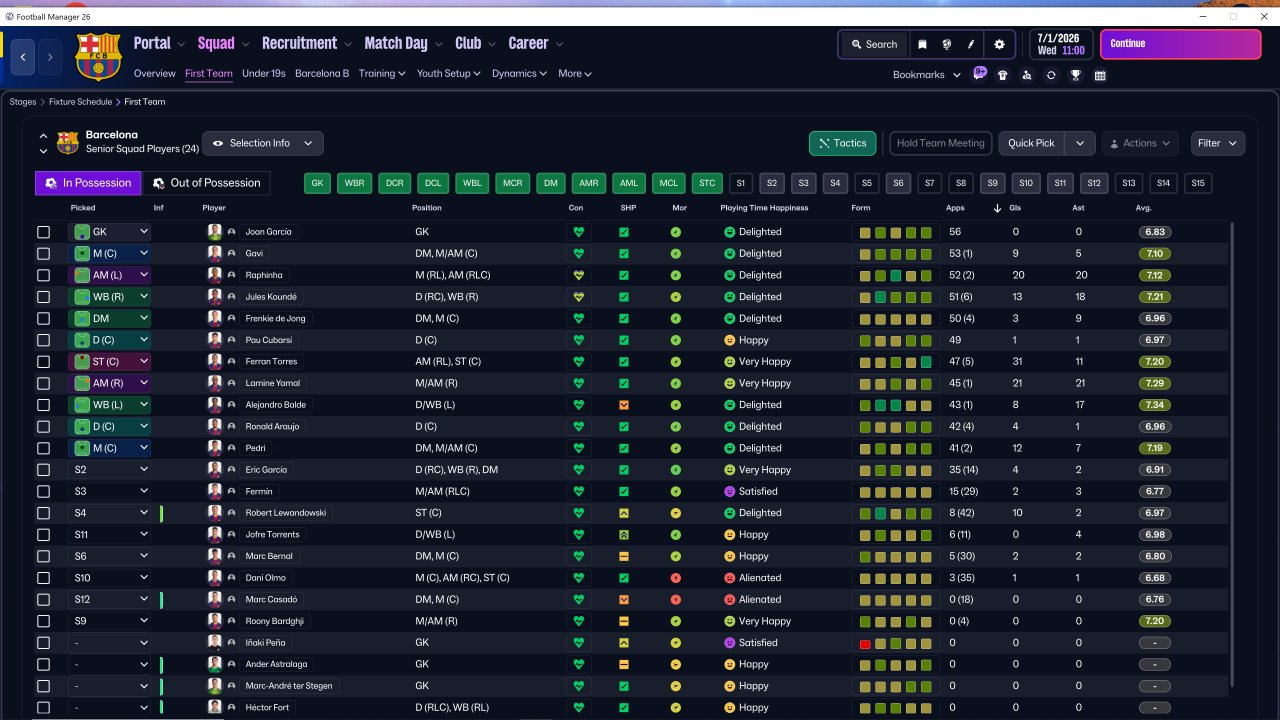
Task: Click the Search button
Action: click(x=874, y=44)
